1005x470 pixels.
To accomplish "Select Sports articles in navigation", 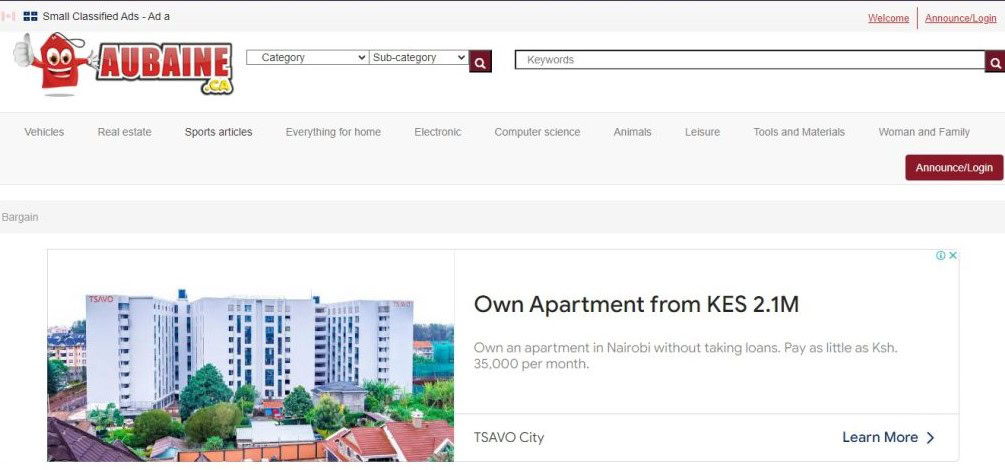I will [x=219, y=132].
